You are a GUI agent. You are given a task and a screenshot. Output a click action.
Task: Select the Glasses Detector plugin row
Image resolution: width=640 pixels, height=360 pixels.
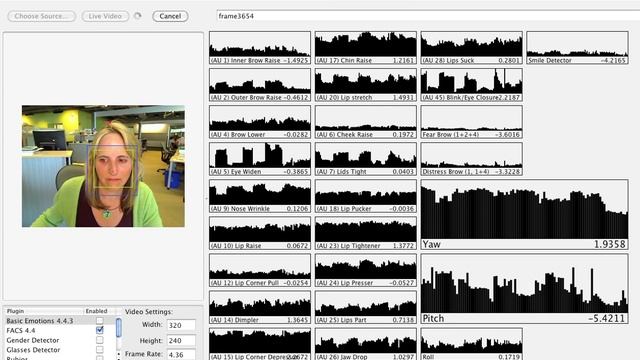[x=60, y=350]
